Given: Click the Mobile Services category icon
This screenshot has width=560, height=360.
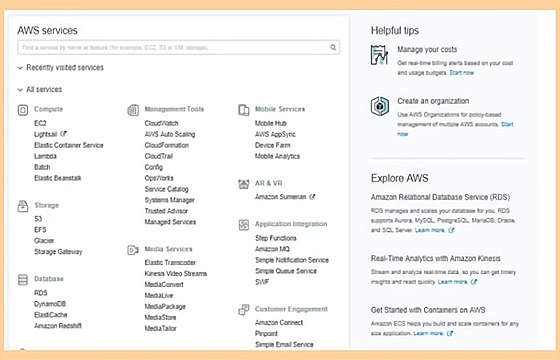Looking at the screenshot, I should [244, 110].
